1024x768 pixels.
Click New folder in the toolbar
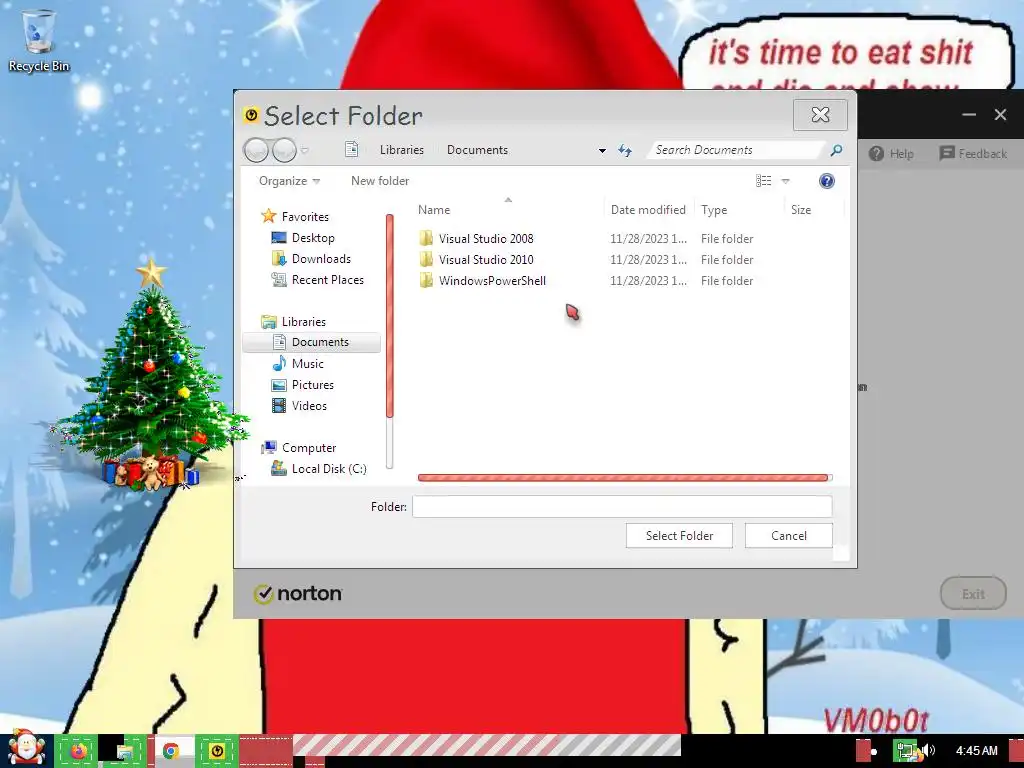tap(380, 181)
